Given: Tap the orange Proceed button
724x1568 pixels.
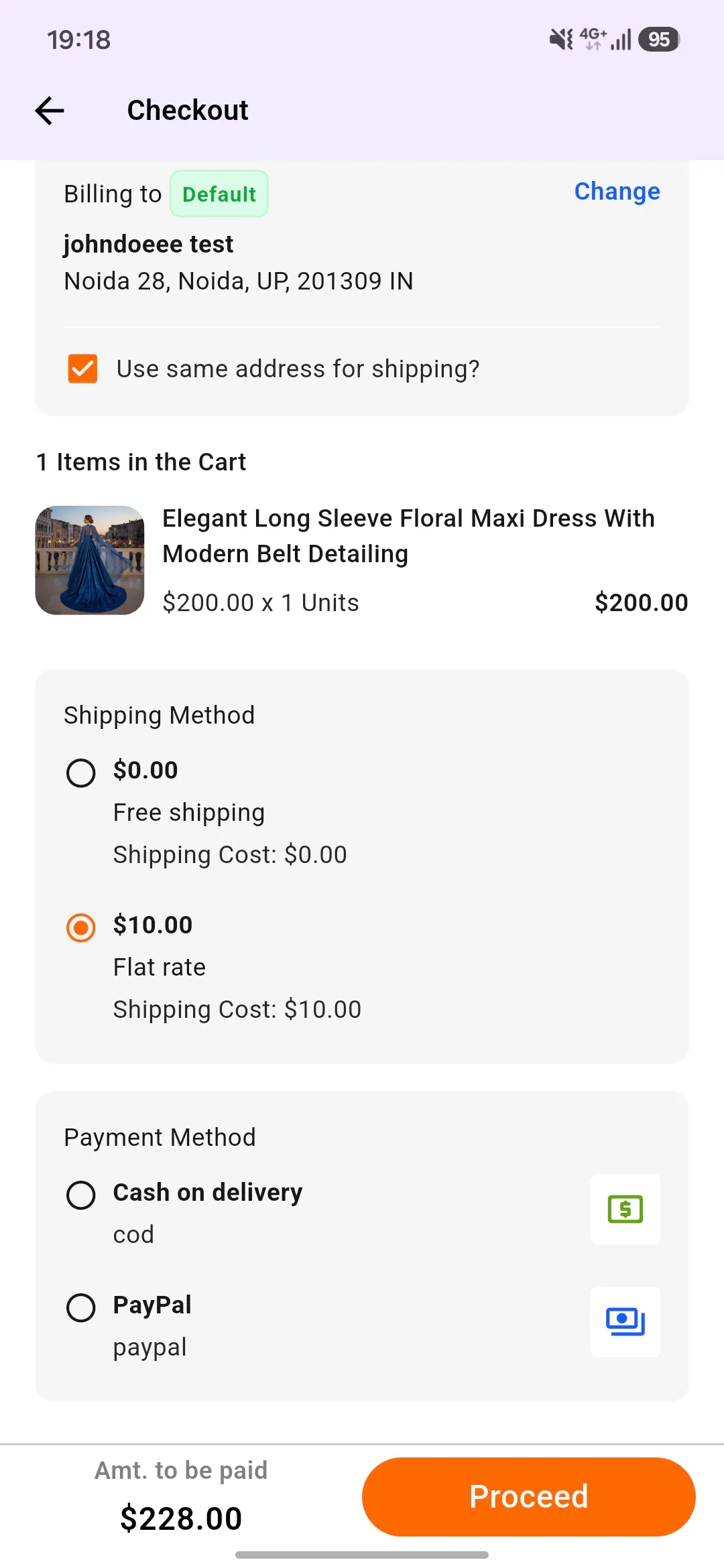Looking at the screenshot, I should tap(528, 1497).
